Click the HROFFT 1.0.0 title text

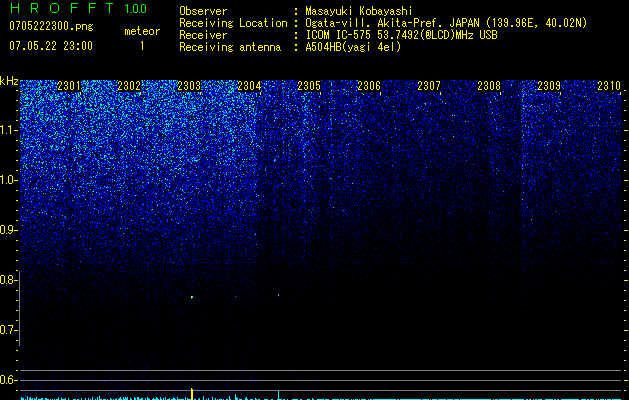pyautogui.click(x=78, y=8)
